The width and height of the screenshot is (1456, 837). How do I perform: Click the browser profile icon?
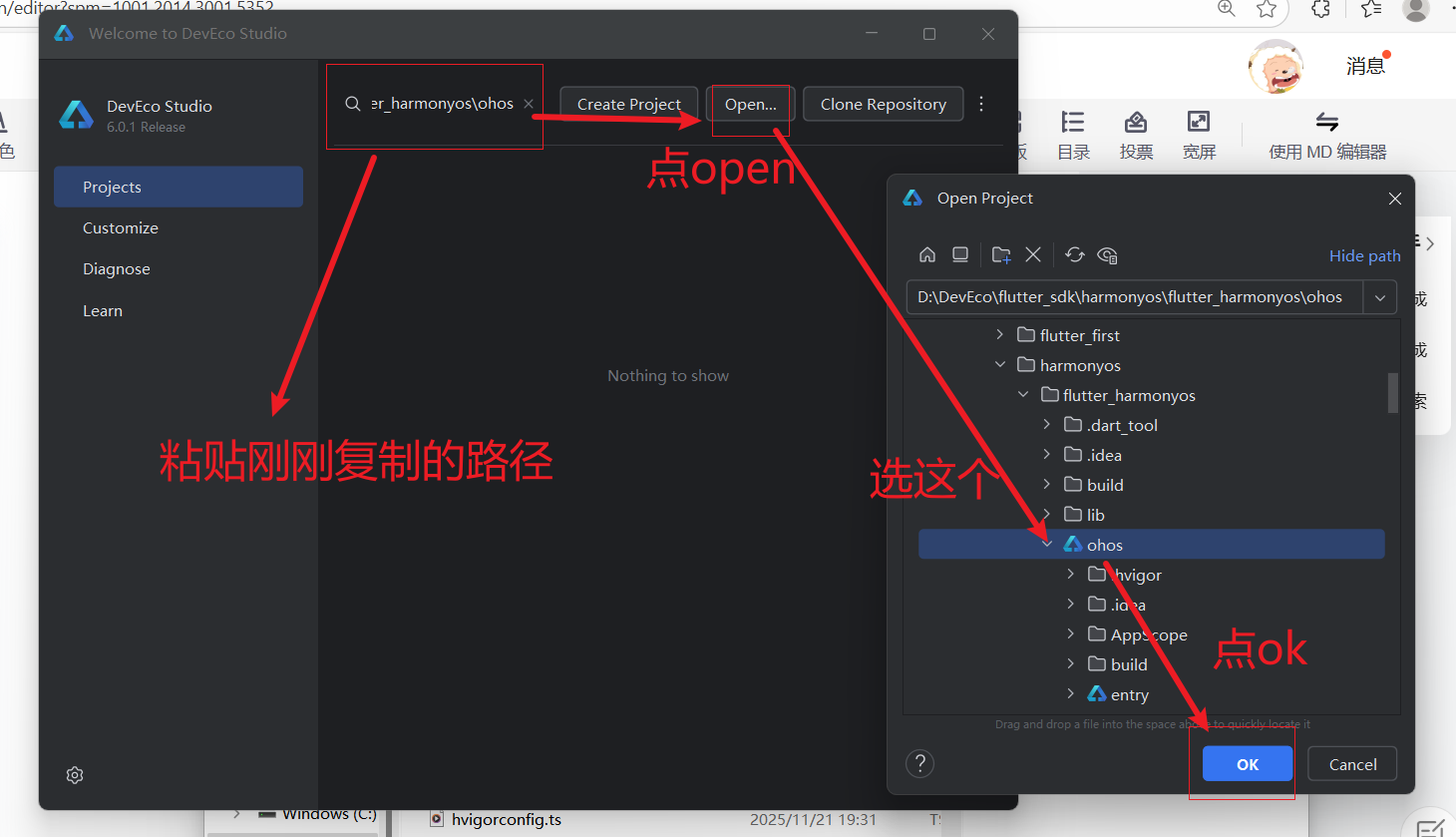coord(1416,9)
